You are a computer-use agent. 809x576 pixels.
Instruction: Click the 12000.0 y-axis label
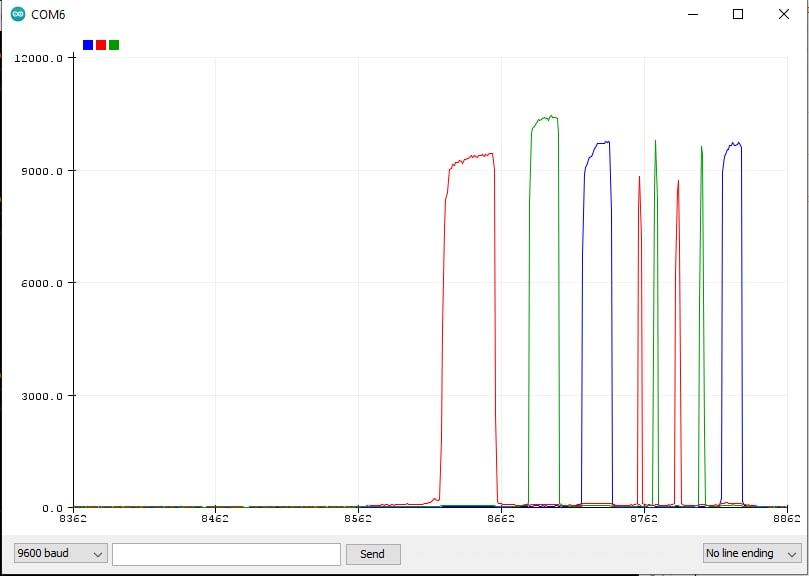pyautogui.click(x=40, y=58)
